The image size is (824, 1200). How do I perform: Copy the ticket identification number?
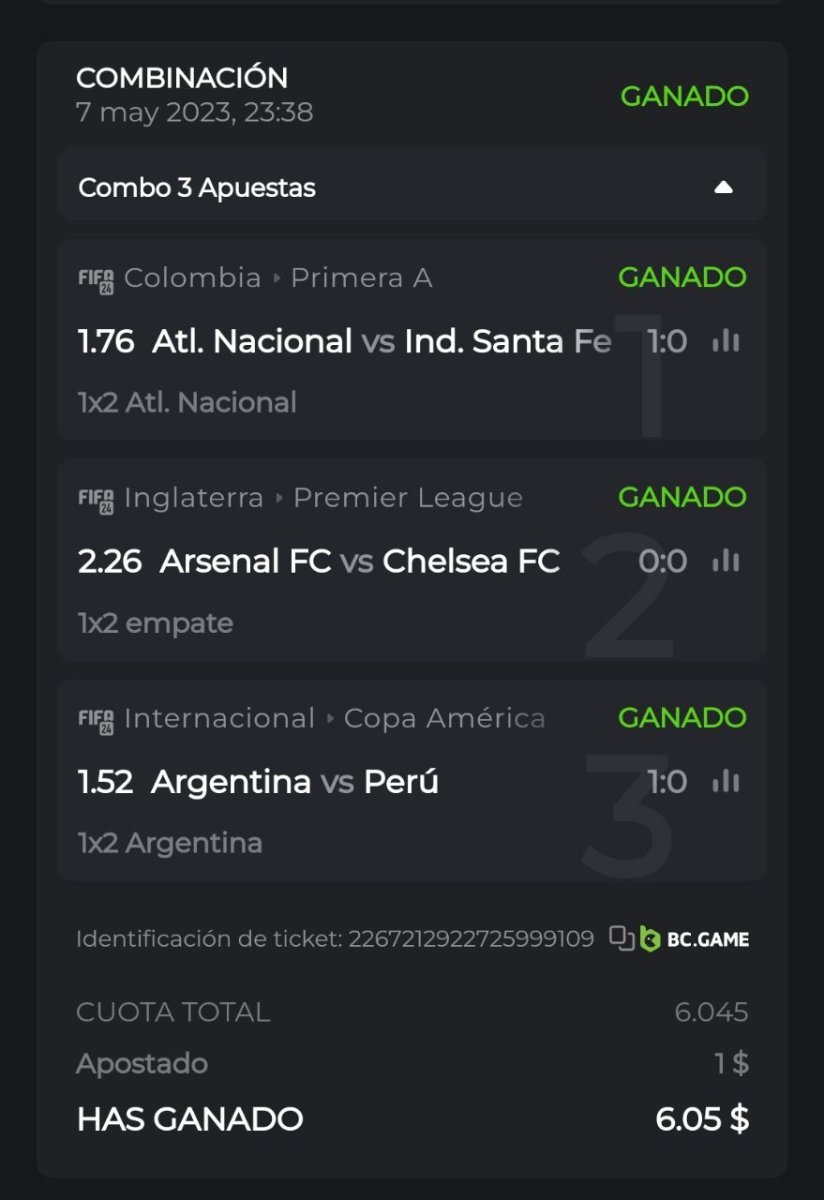point(622,938)
